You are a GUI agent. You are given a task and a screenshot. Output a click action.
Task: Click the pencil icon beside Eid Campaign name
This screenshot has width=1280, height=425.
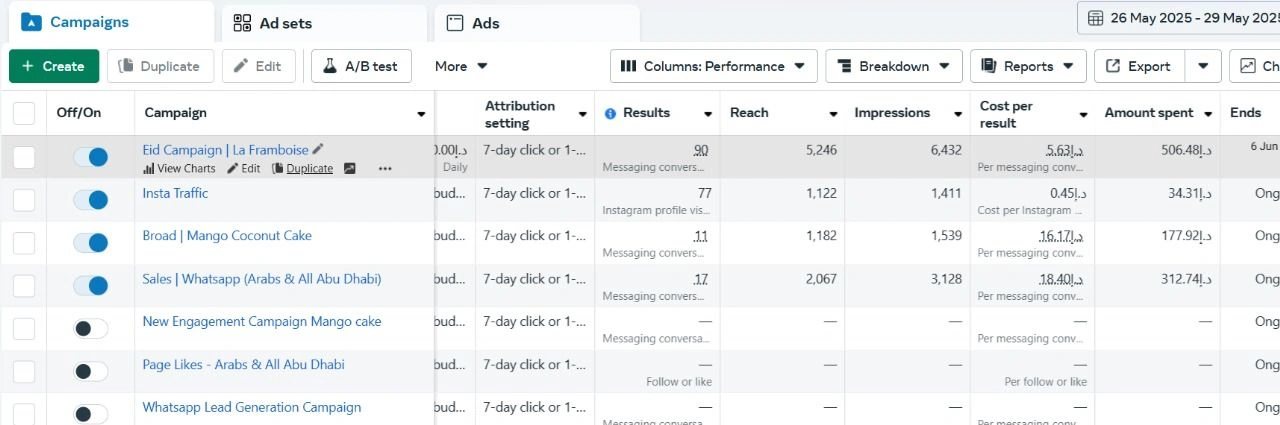point(318,150)
